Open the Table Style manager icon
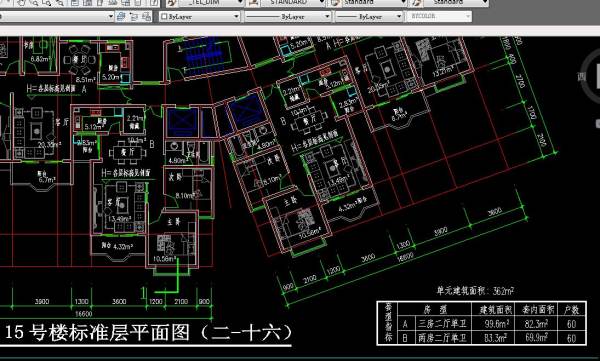The width and height of the screenshot is (600, 361). tap(335, 3)
